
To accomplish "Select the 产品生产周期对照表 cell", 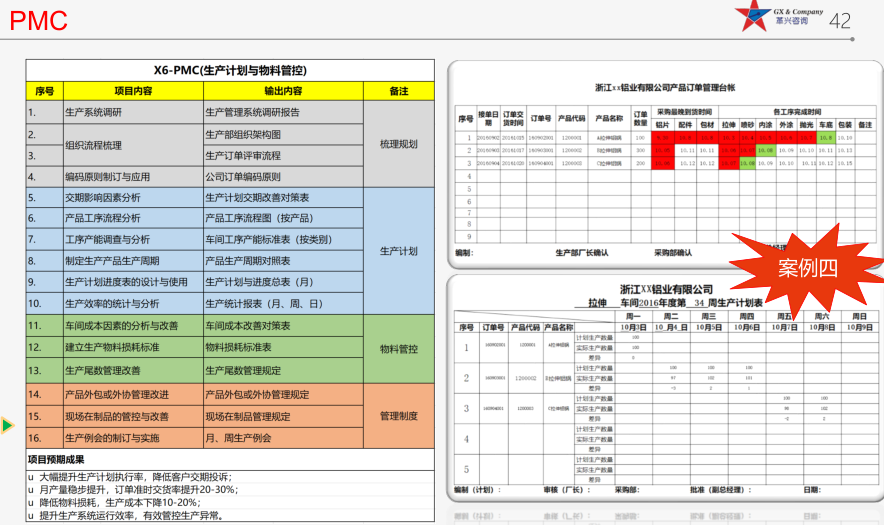I will click(x=283, y=261).
